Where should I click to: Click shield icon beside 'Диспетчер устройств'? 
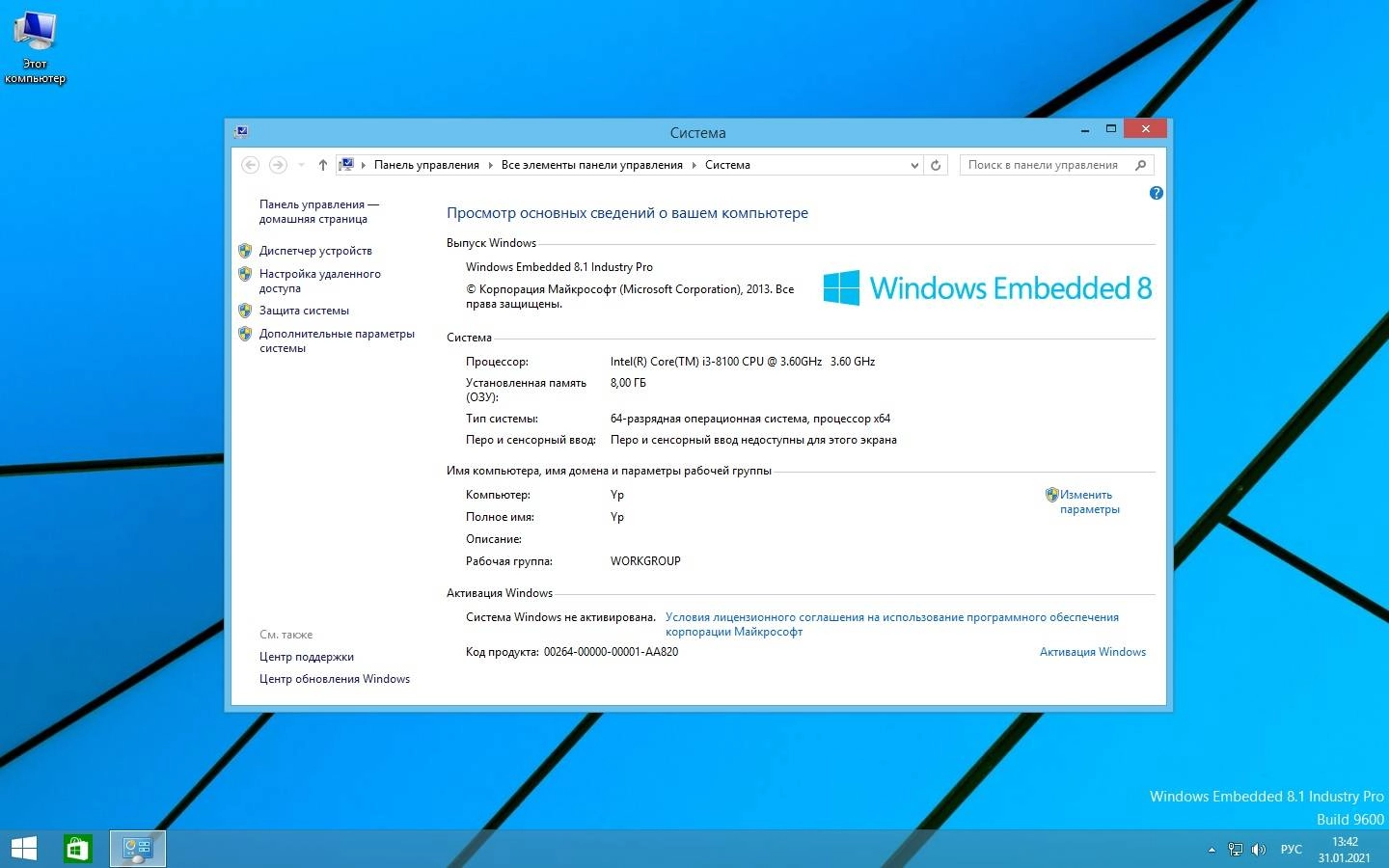[x=245, y=251]
